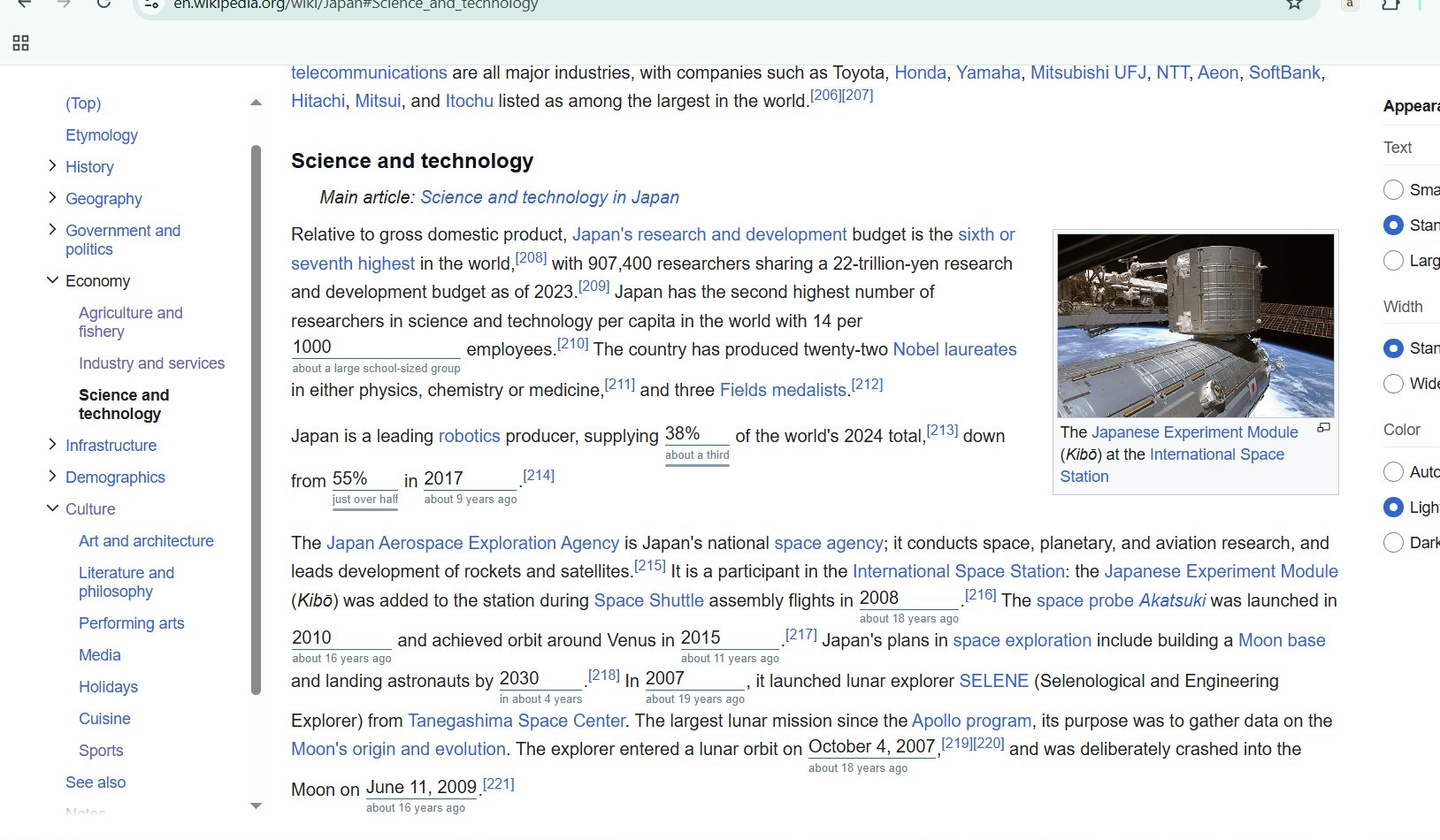Open the space probe Akatsuki link

pyautogui.click(x=1121, y=600)
